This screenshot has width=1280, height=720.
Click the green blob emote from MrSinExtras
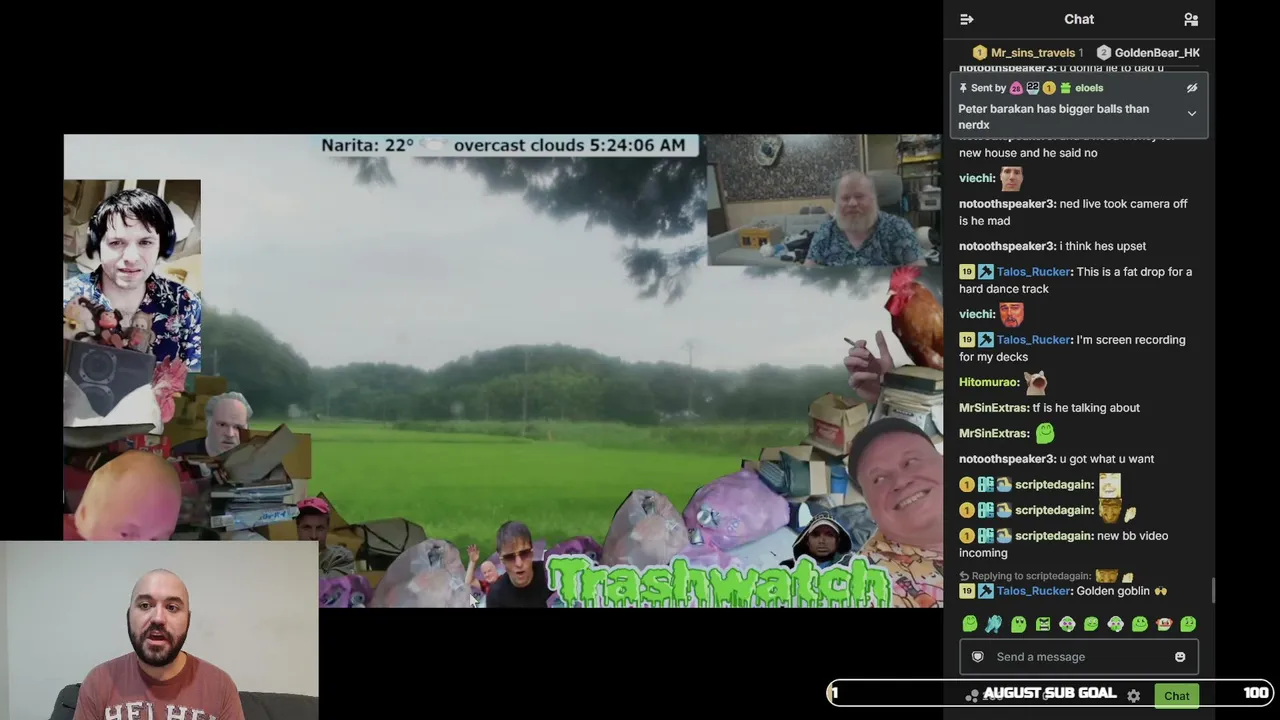click(1045, 433)
